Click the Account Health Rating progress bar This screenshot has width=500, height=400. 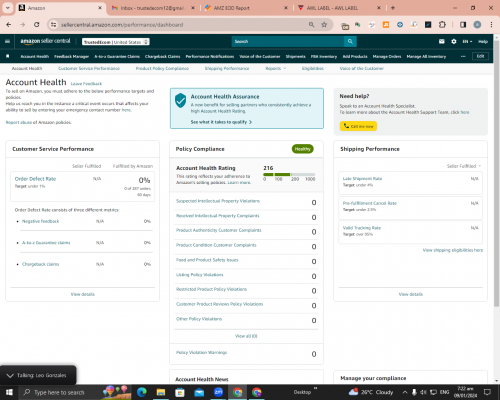click(289, 174)
